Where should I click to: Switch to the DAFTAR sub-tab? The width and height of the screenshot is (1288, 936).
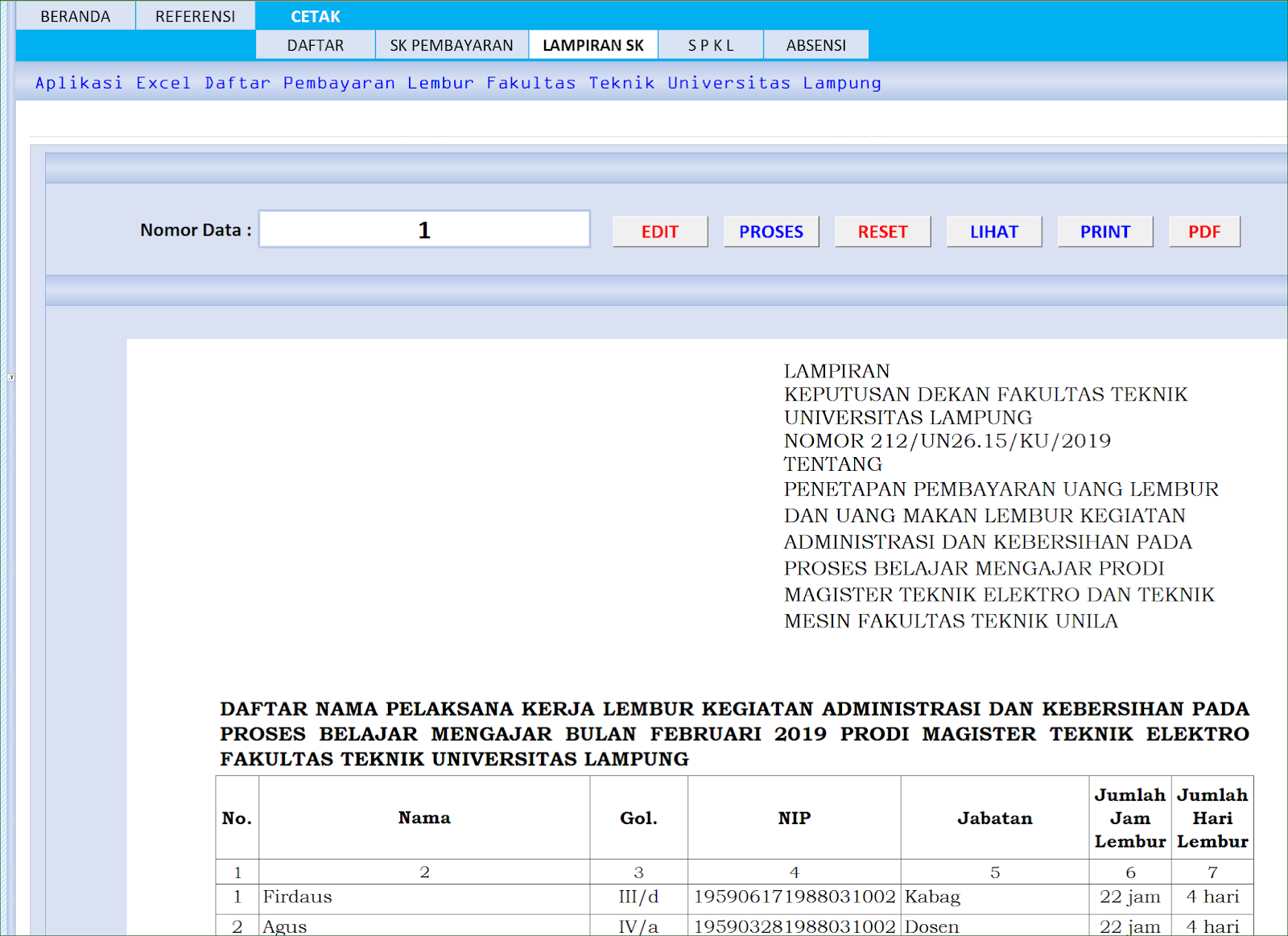[x=315, y=44]
